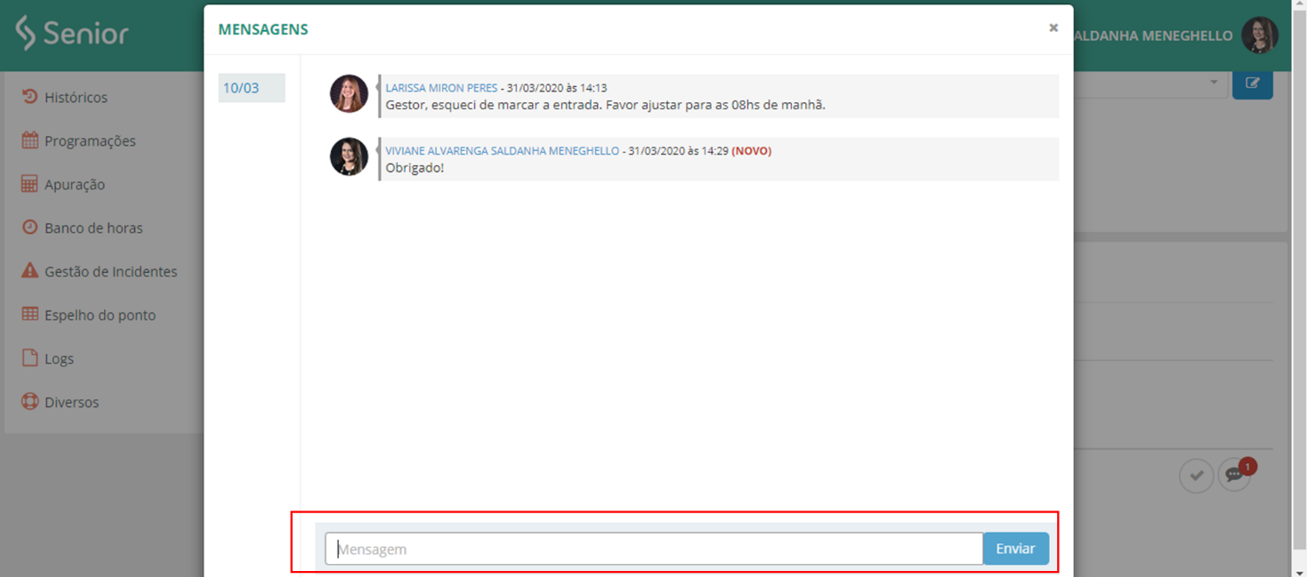The image size is (1307, 577).
Task: Open VIVIANE ALVARENGA SALDANHA MENEGHELLO sender link
Action: tap(502, 151)
